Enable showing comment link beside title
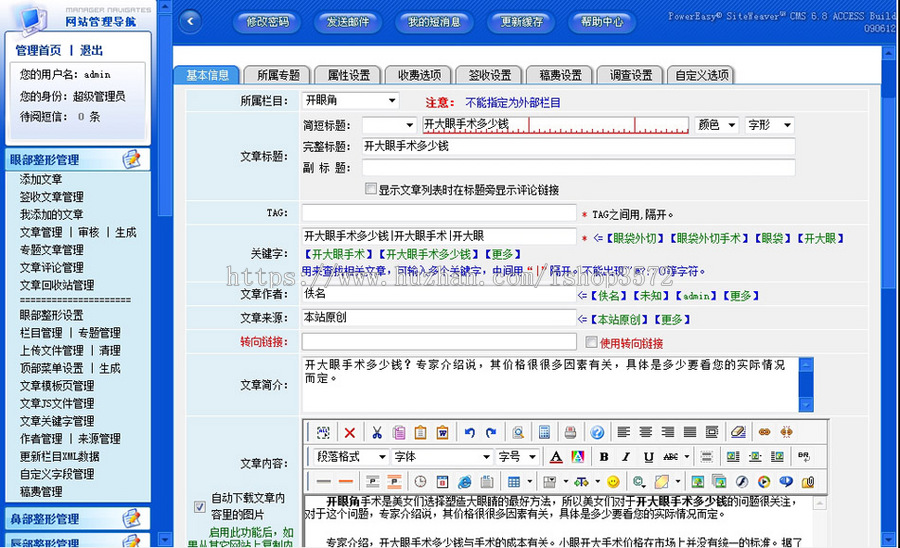900x548 pixels. (371, 189)
